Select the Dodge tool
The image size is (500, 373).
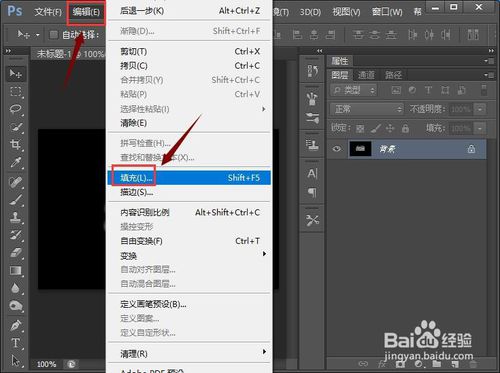point(15,306)
